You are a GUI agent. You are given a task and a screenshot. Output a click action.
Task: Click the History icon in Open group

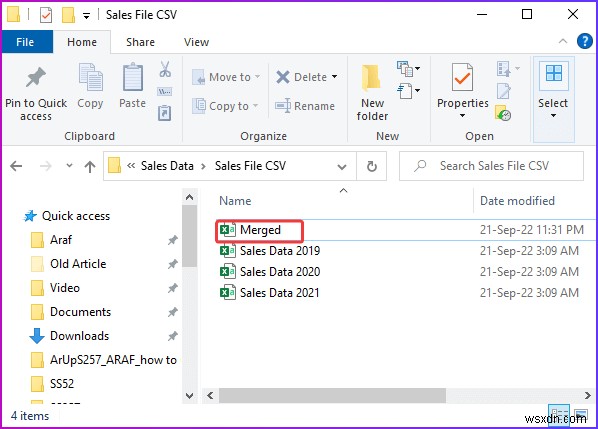pyautogui.click(x=503, y=113)
